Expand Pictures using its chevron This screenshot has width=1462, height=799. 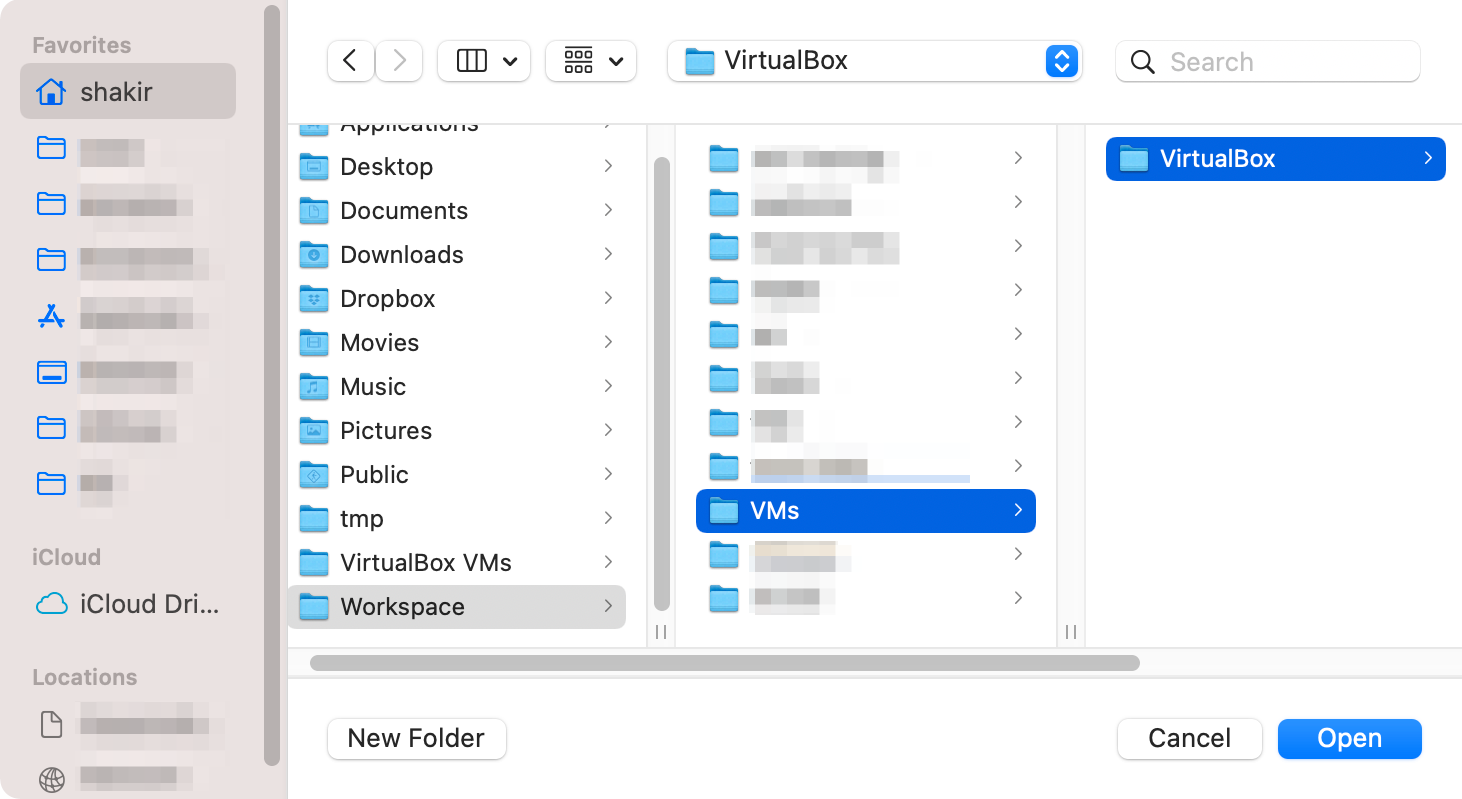[x=608, y=430]
